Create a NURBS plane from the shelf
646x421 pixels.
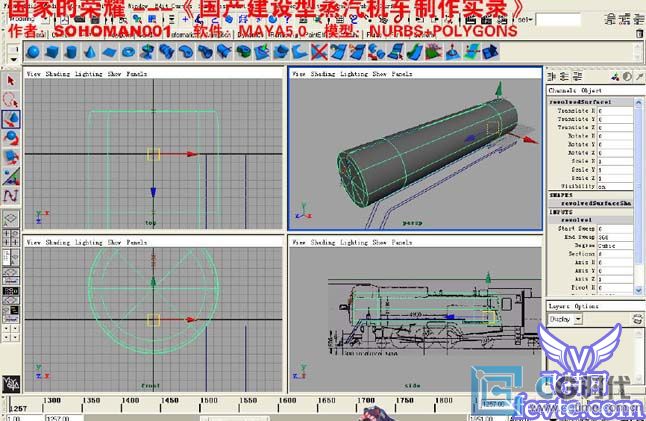[110, 52]
